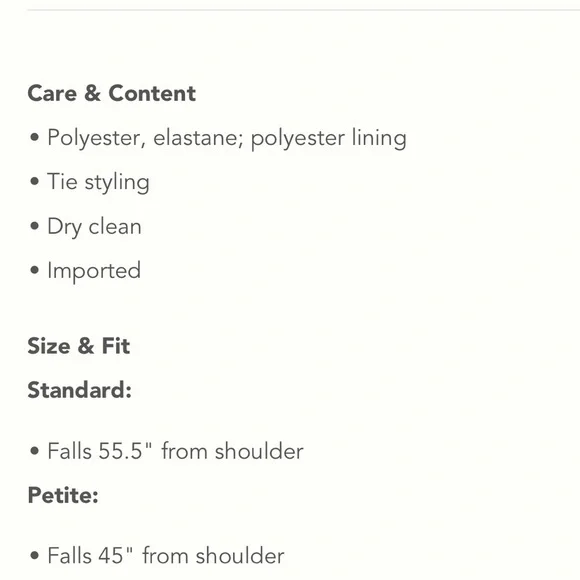Click the horizontal divider line at top

coord(303,10)
